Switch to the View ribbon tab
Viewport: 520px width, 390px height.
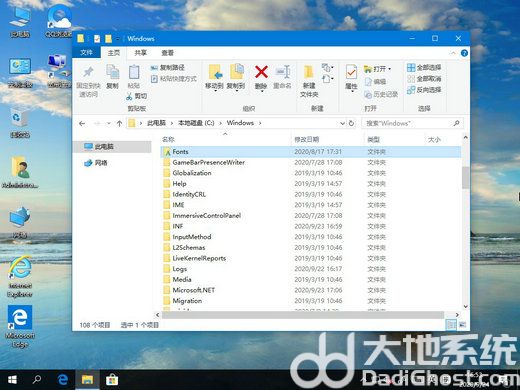tap(167, 53)
